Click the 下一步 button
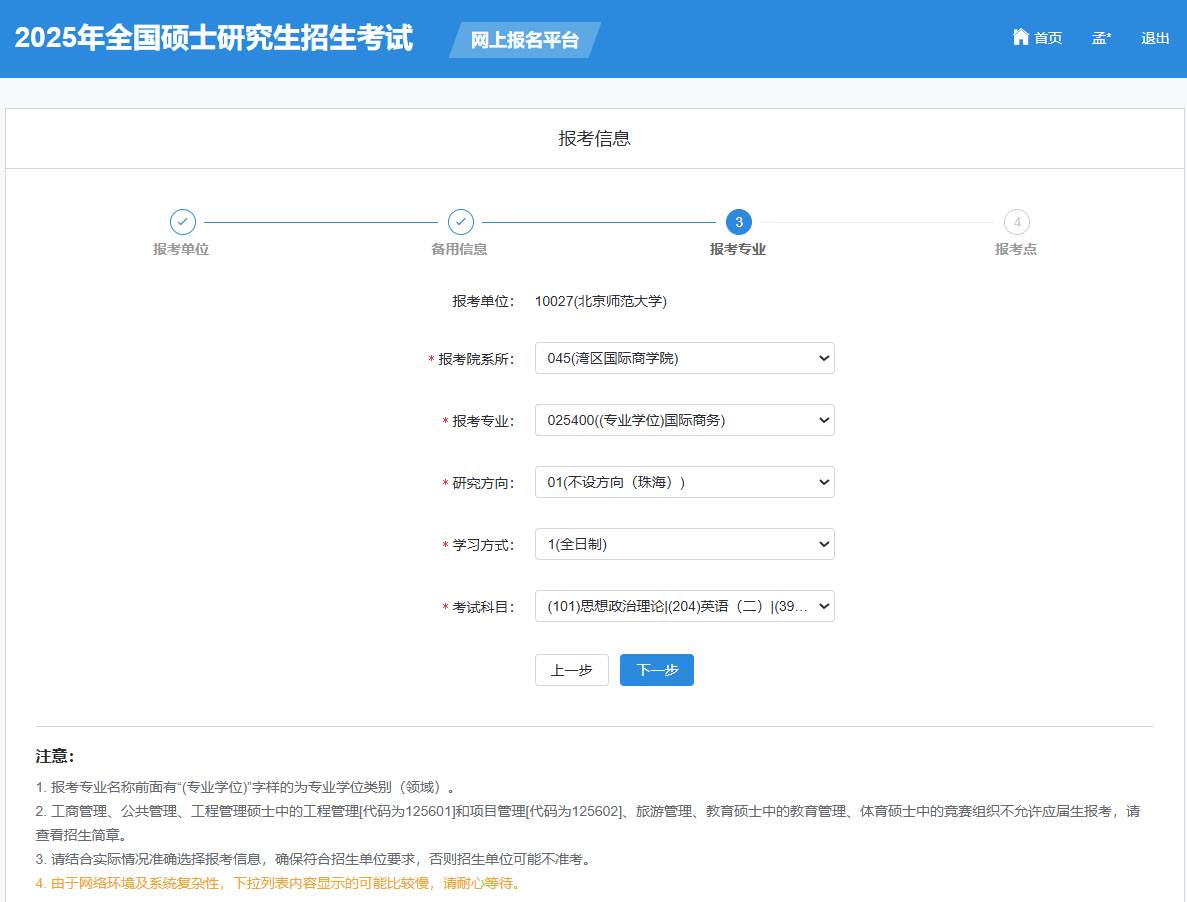Viewport: 1187px width, 902px height. [656, 669]
